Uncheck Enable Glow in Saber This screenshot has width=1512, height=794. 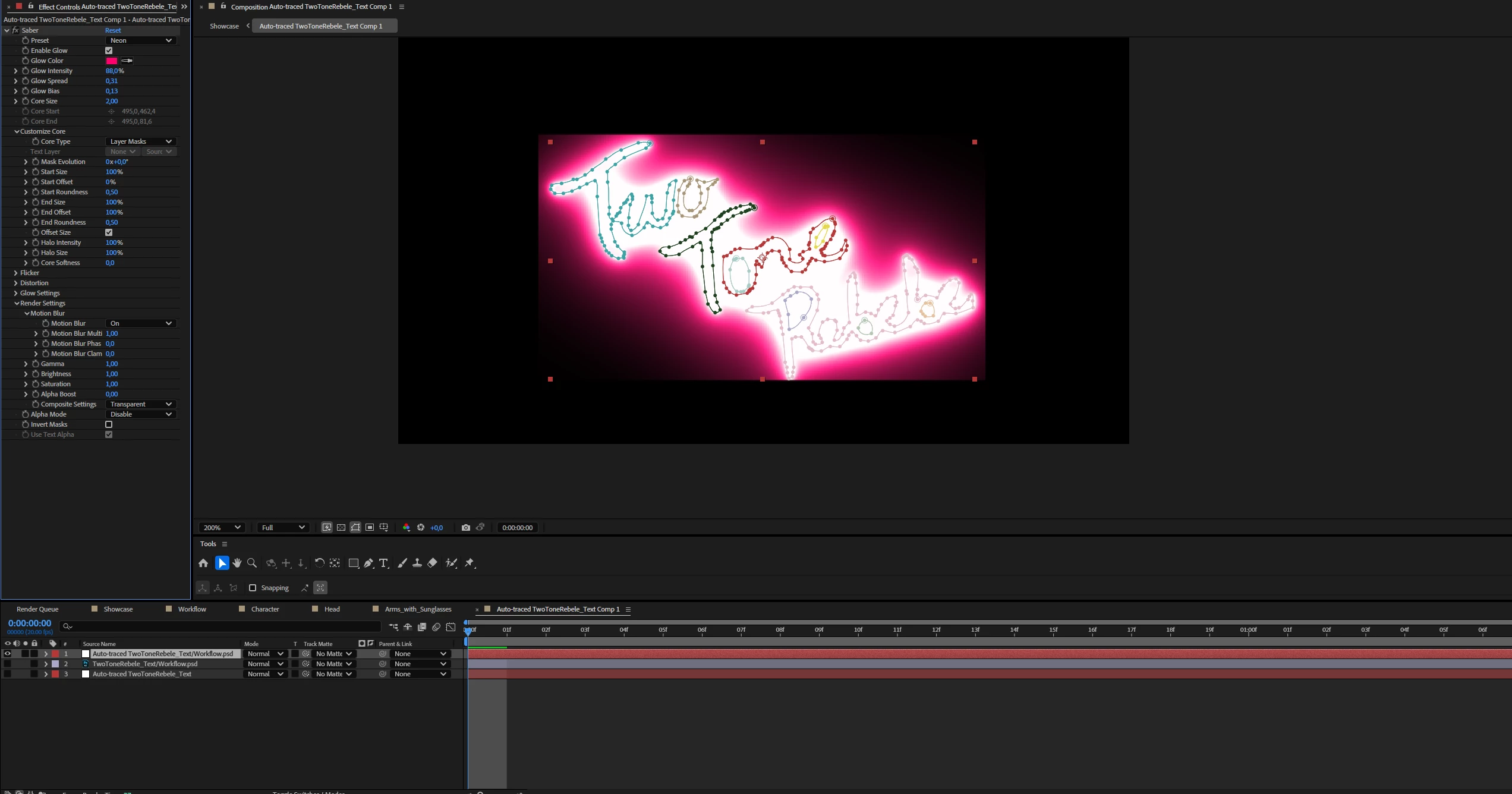coord(109,51)
